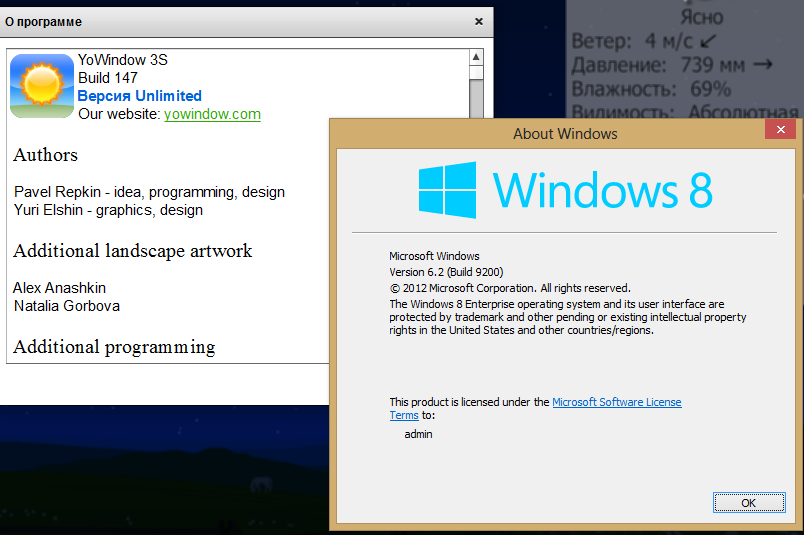Screen dimensions: 804x535
Task: Open the Microsoft Software License Terms link
Action: pos(616,402)
